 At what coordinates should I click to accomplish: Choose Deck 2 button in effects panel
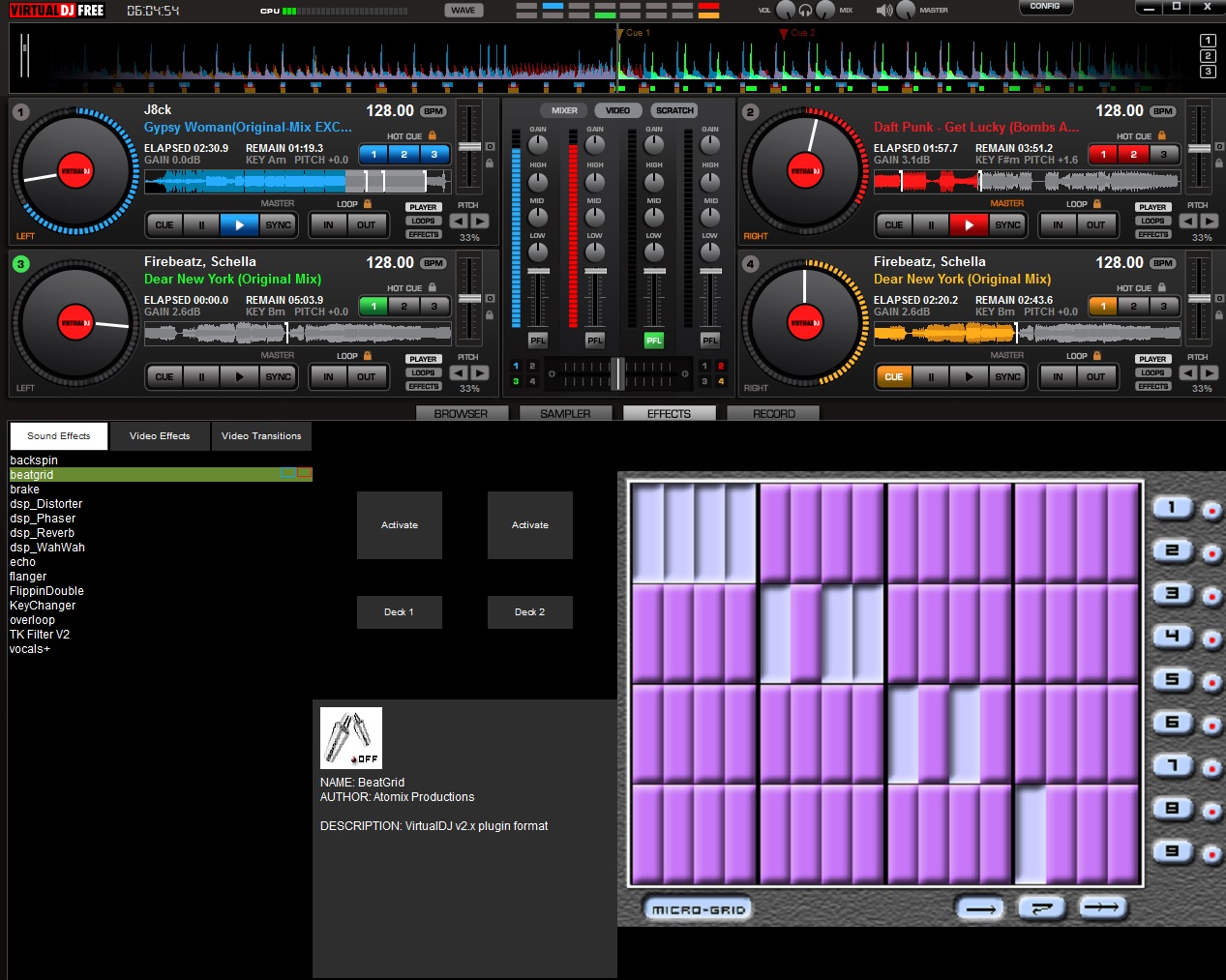click(530, 612)
